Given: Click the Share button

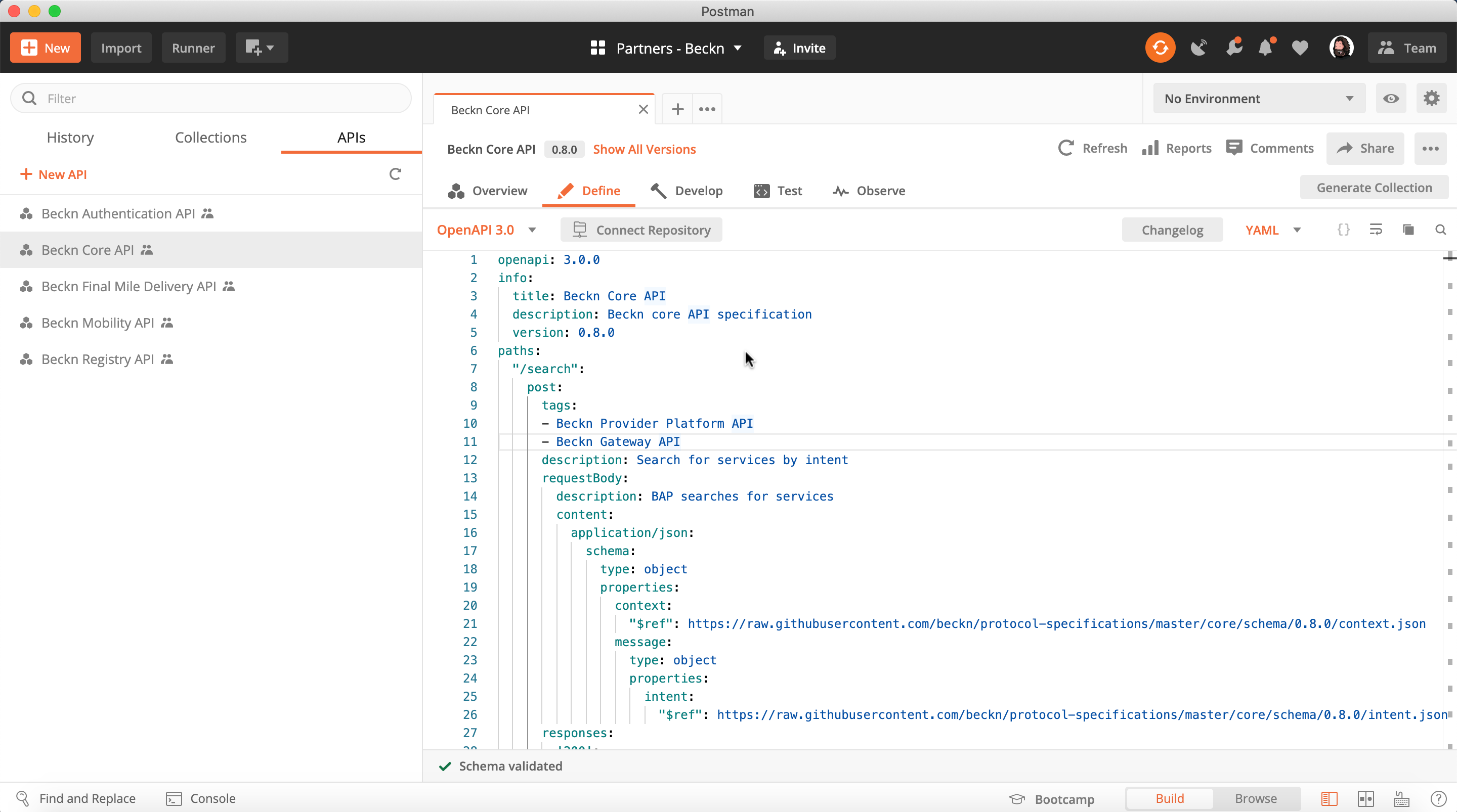Looking at the screenshot, I should pos(1365,149).
